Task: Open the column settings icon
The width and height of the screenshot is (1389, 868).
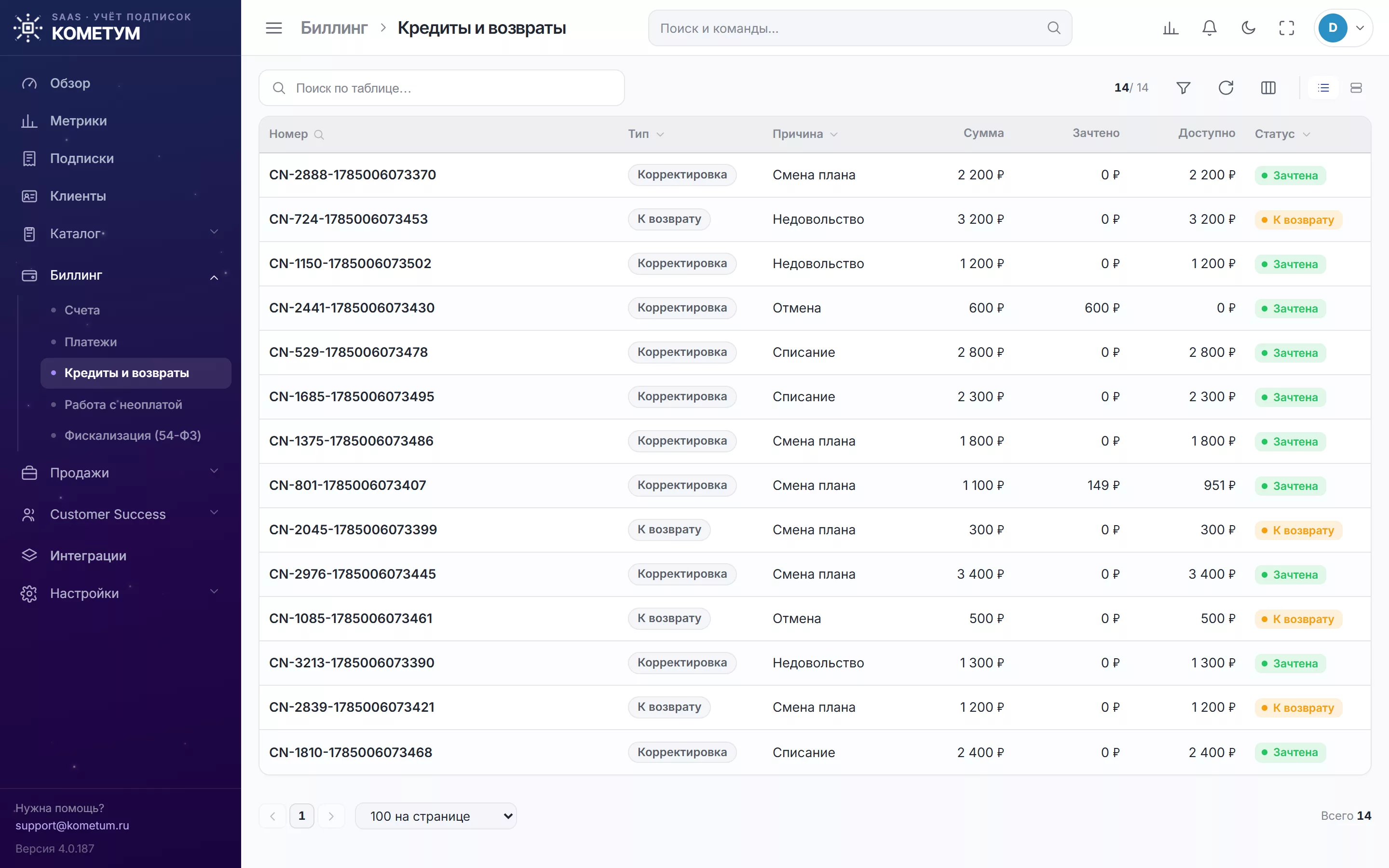Action: (1268, 88)
